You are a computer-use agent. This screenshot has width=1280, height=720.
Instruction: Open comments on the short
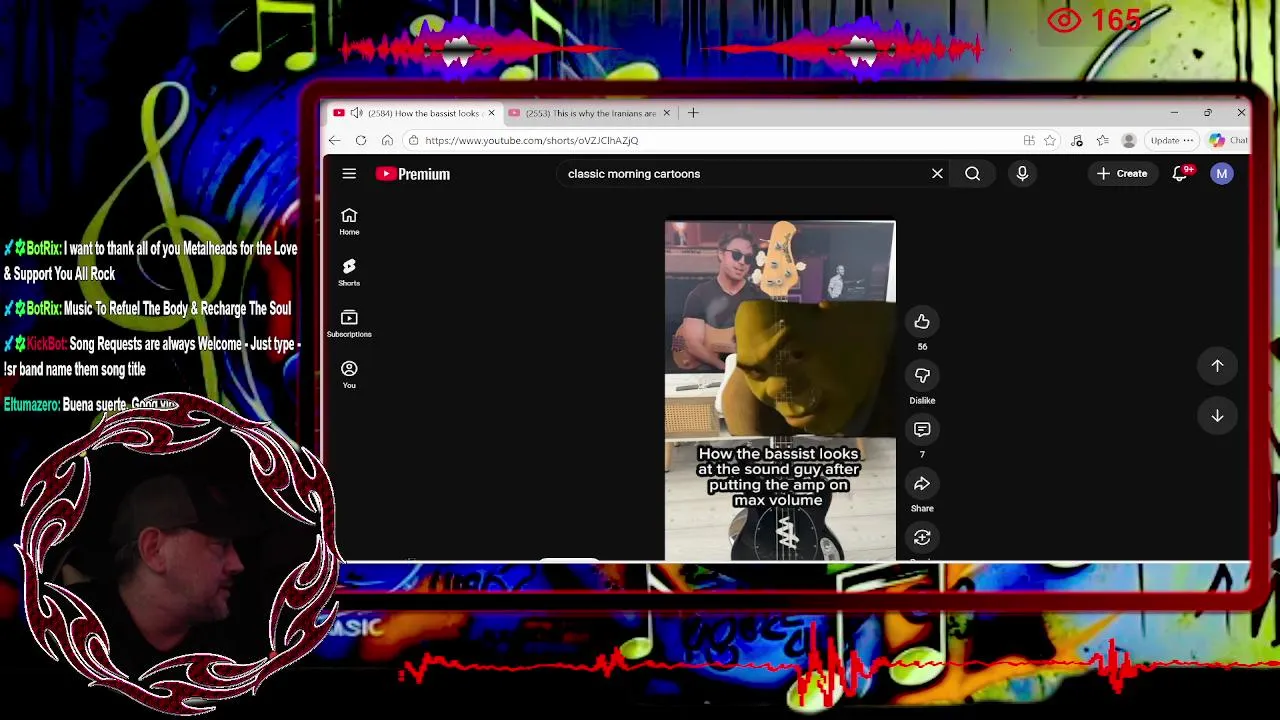(922, 430)
